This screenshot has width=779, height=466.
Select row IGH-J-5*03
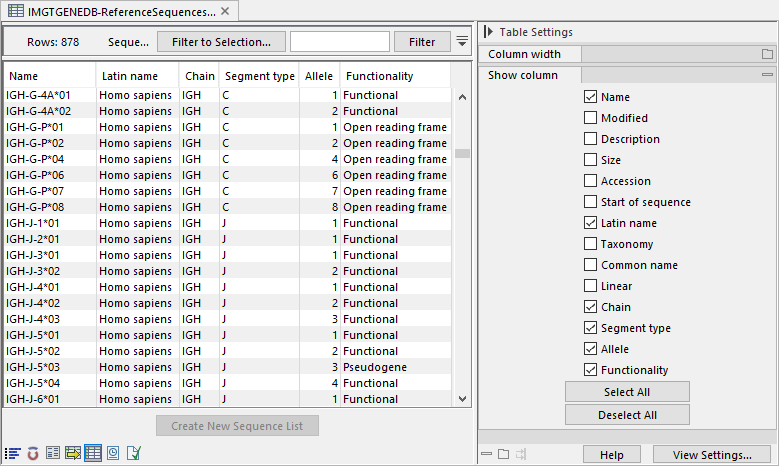pyautogui.click(x=228, y=367)
